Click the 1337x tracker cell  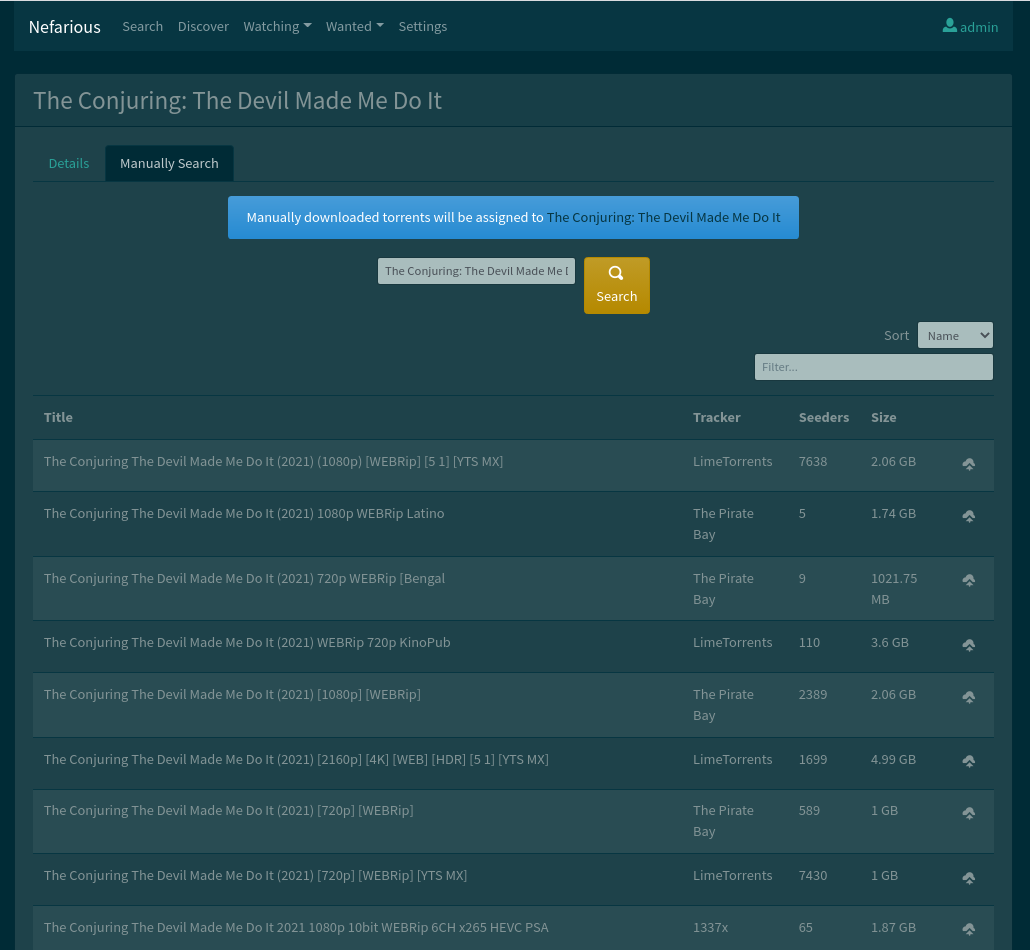tap(710, 927)
